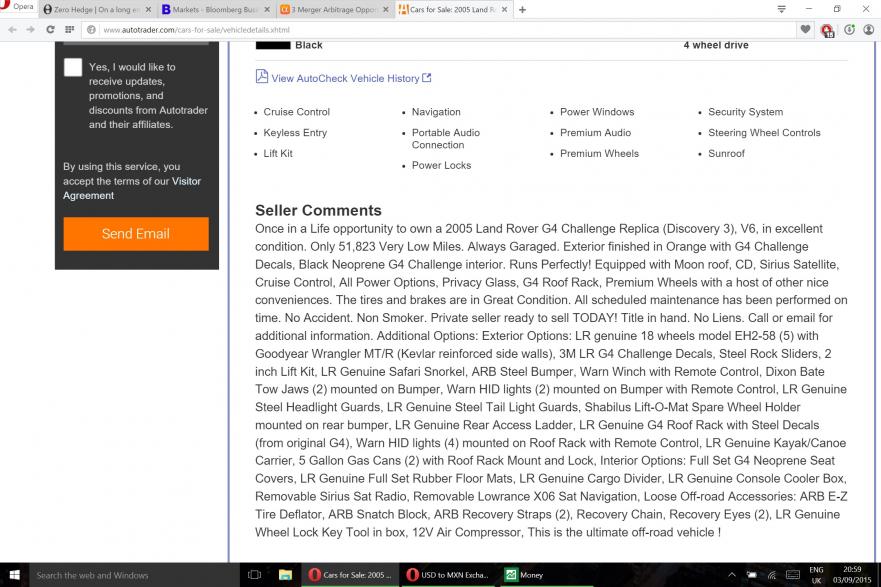Check battery status in system tray
Screen dimensions: 881x587
click(x=752, y=575)
